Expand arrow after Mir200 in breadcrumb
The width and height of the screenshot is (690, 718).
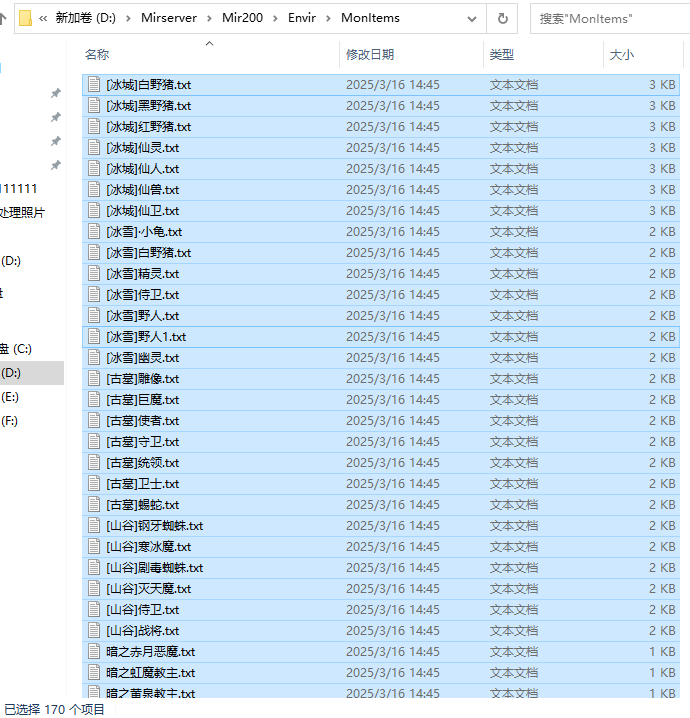click(275, 18)
